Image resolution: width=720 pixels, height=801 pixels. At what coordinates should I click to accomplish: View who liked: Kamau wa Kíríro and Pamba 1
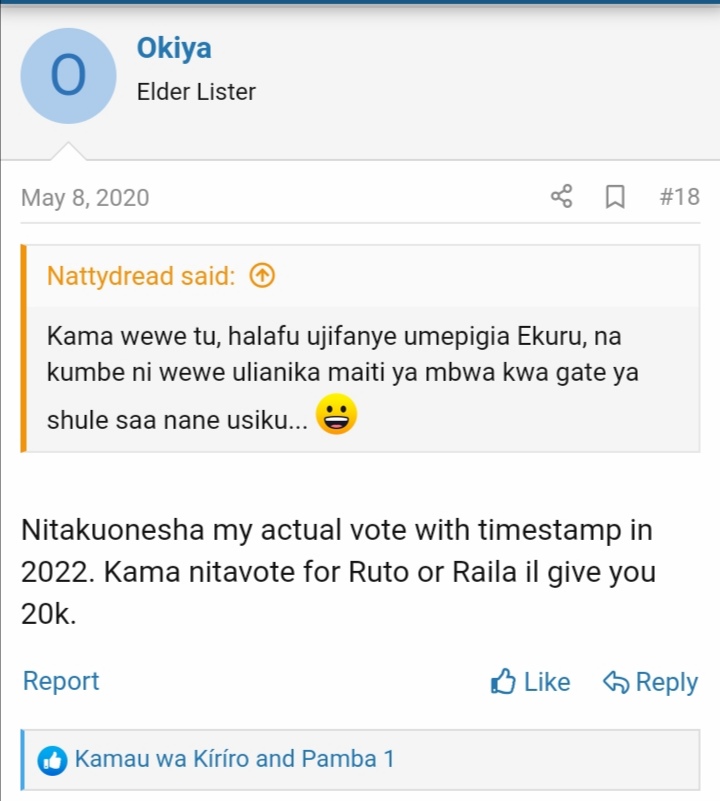(x=234, y=759)
